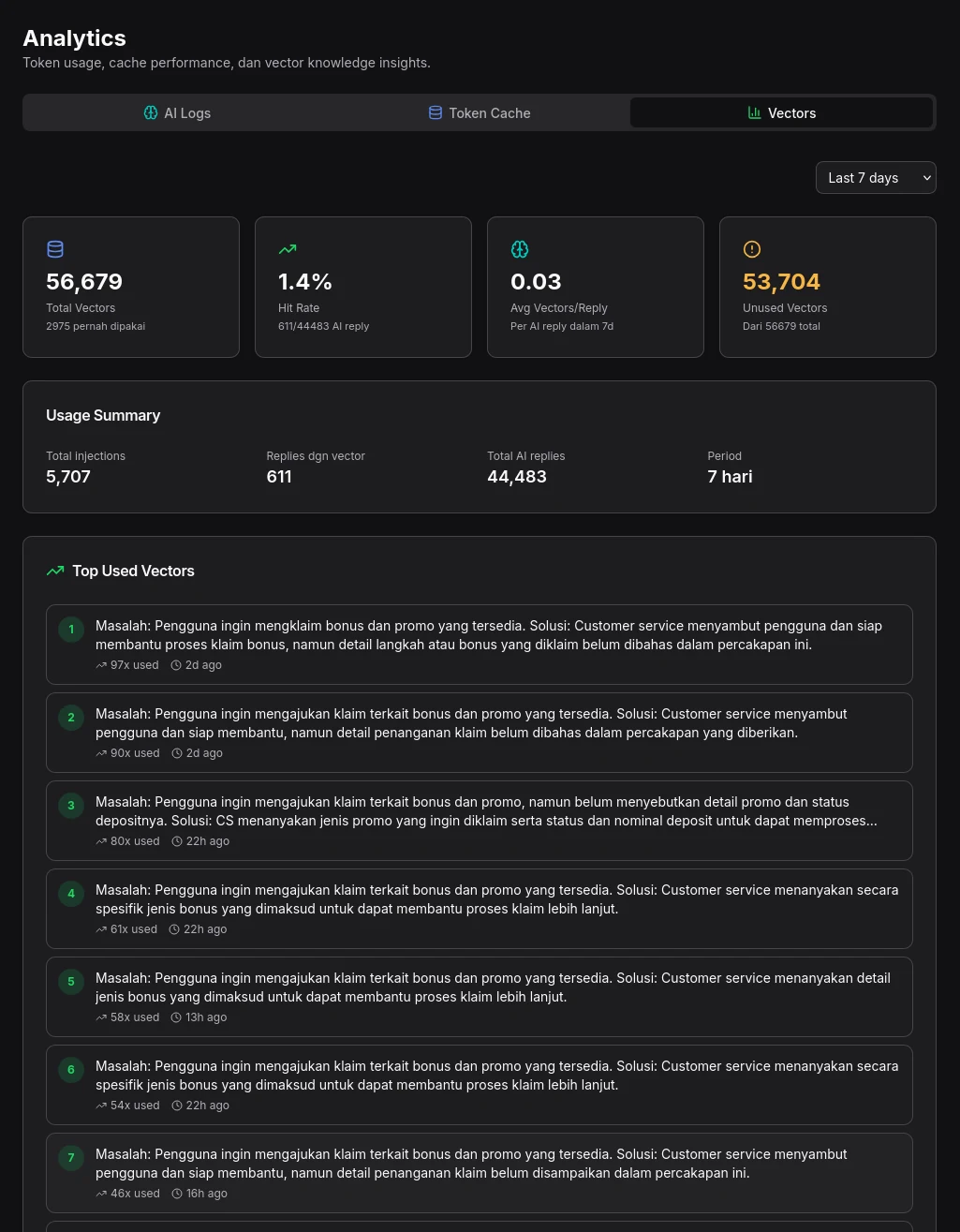Click the brain icon on Avg Vectors/Reply card
The height and width of the screenshot is (1232, 960).
(x=520, y=249)
